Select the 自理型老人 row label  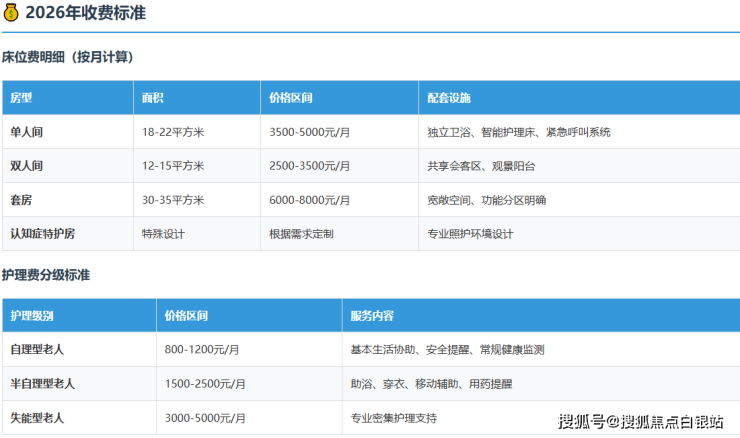coord(37,350)
